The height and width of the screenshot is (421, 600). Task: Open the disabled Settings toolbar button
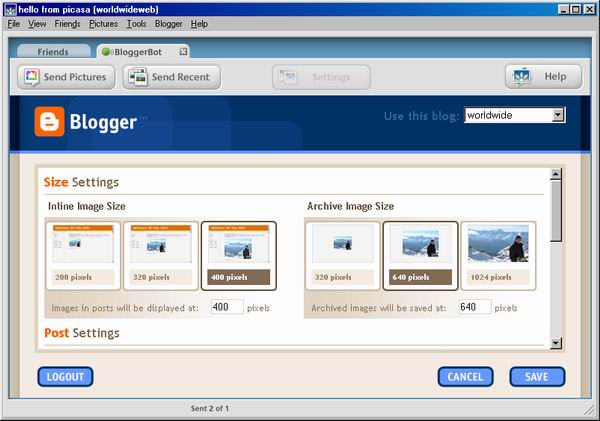tap(321, 77)
